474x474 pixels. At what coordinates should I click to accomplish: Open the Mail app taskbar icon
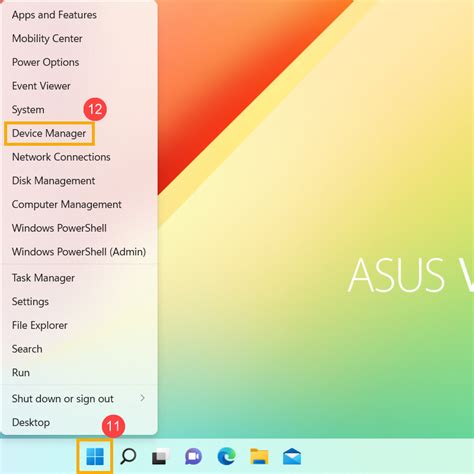(292, 457)
